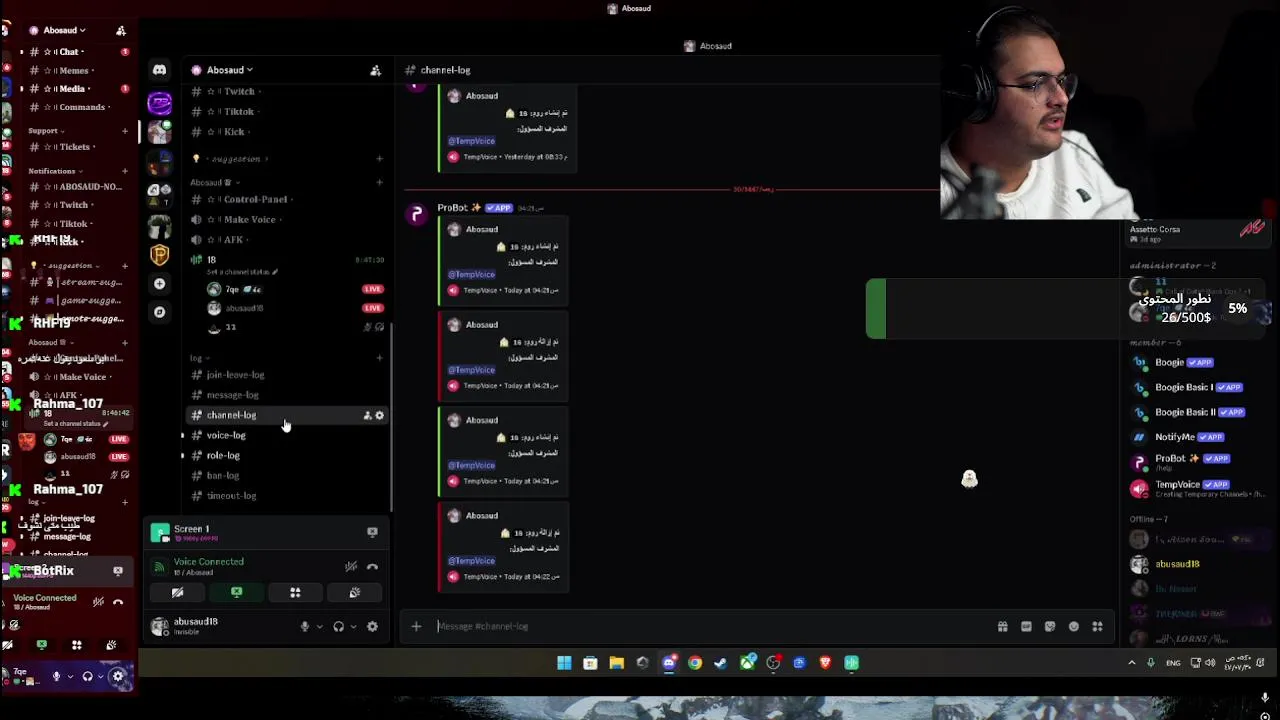The width and height of the screenshot is (1280, 720).
Task: Collapse Support category in narrow left panel
Action: [x=45, y=131]
